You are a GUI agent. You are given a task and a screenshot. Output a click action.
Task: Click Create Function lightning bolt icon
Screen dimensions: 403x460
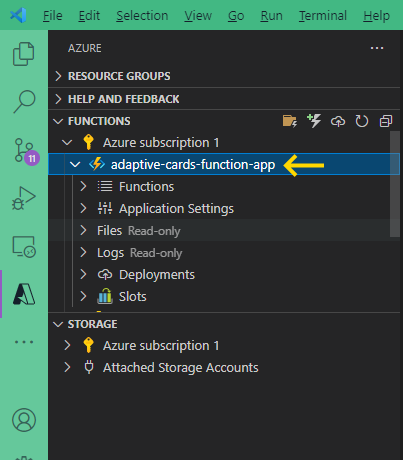[314, 121]
